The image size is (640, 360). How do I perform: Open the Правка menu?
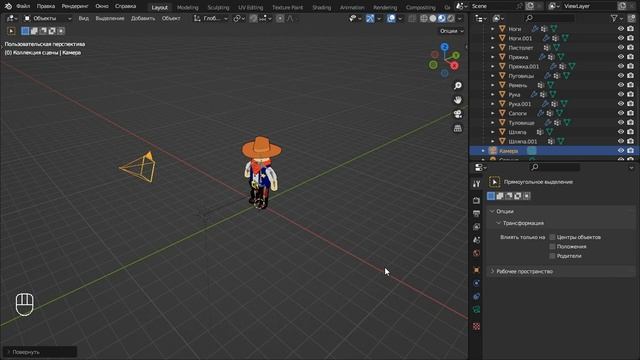(x=46, y=6)
